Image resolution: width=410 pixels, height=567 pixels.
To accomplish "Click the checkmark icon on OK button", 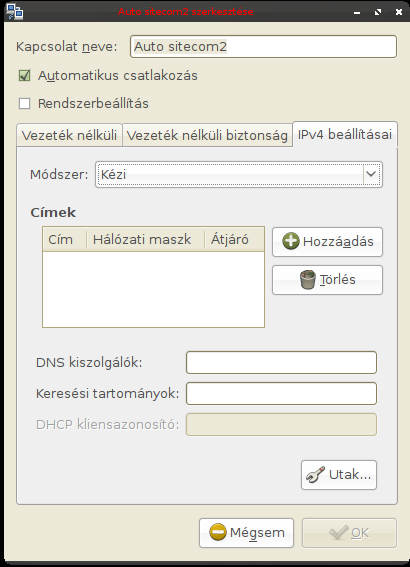I will tap(339, 532).
